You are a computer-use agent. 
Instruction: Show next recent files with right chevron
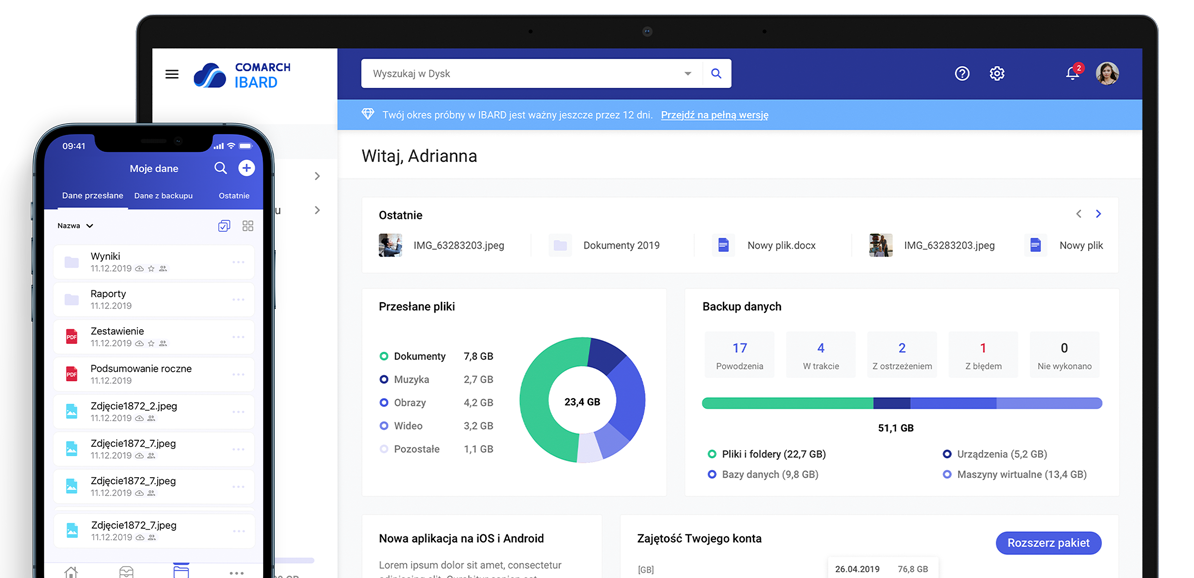tap(1098, 214)
